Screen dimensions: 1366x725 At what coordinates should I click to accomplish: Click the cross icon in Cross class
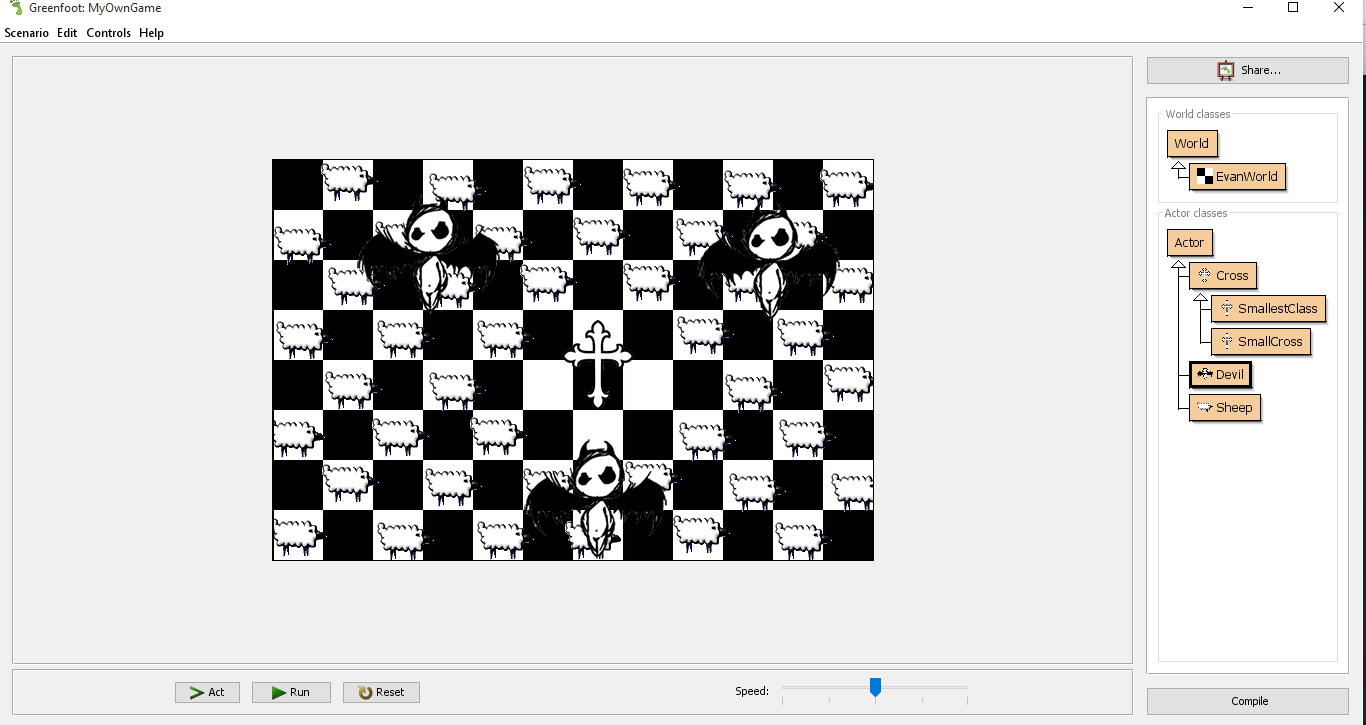1204,275
